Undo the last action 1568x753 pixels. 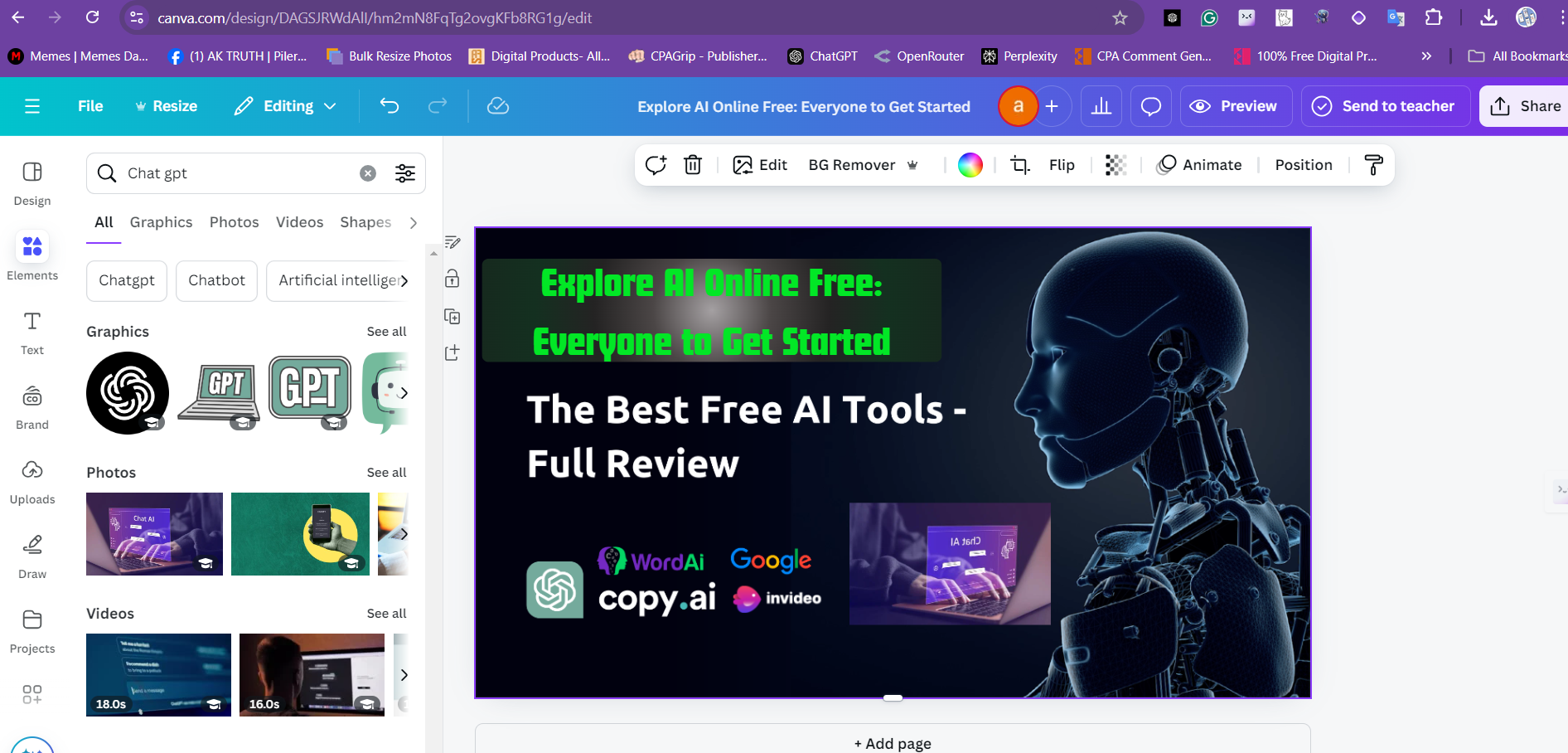[390, 105]
